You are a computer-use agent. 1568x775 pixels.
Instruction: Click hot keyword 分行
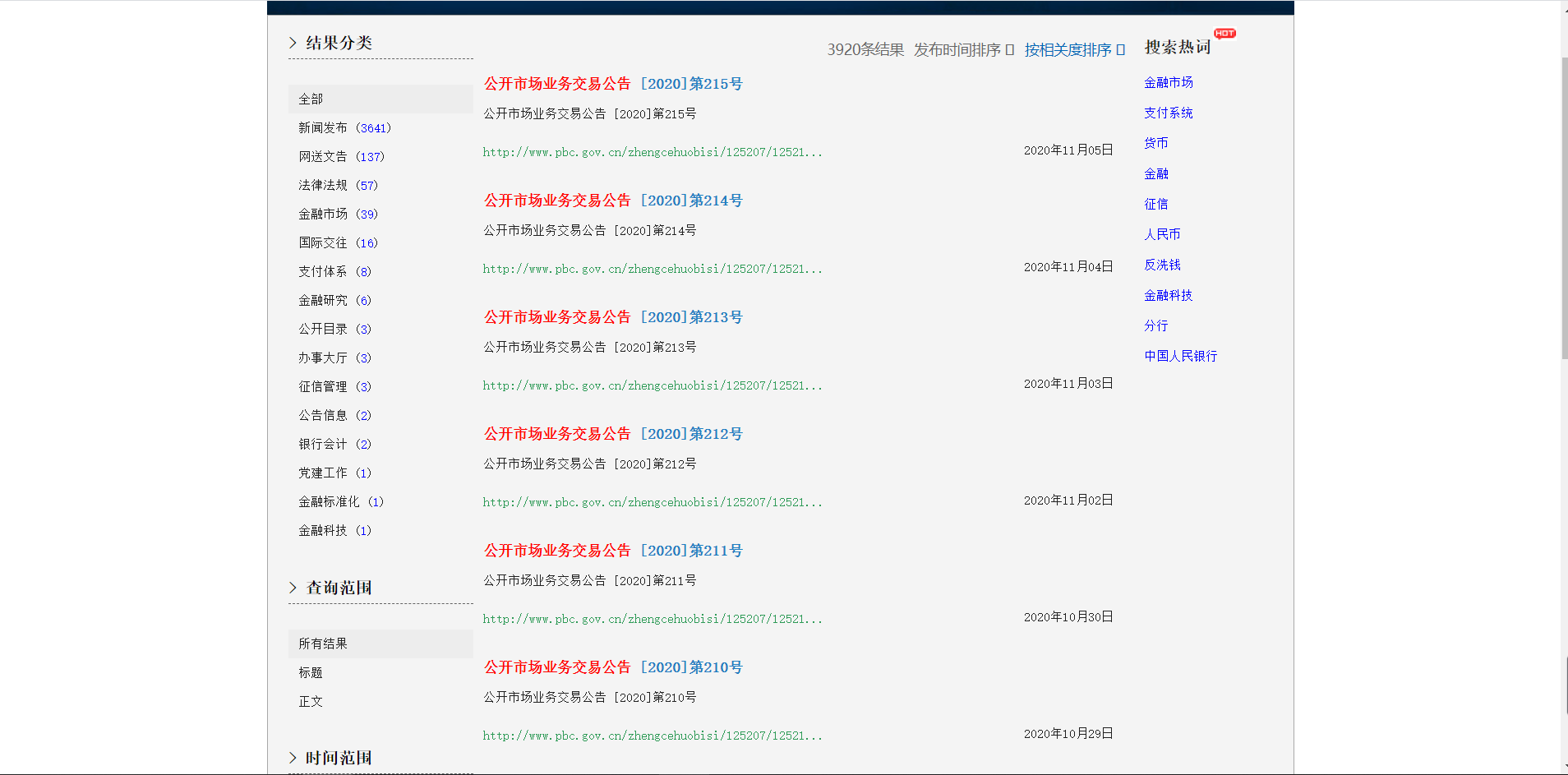[1156, 326]
